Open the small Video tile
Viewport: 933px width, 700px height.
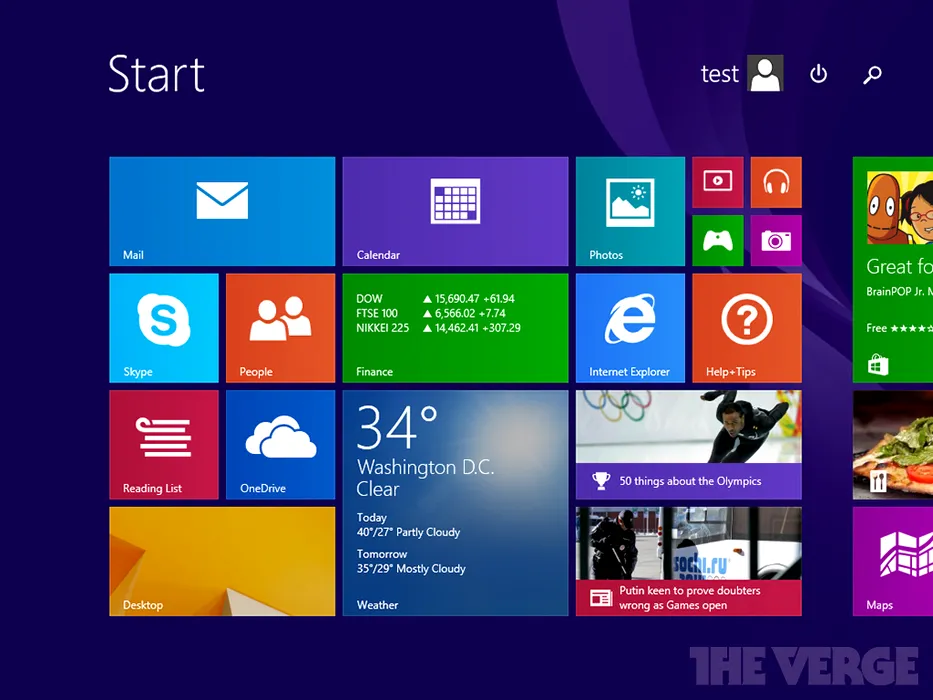717,182
